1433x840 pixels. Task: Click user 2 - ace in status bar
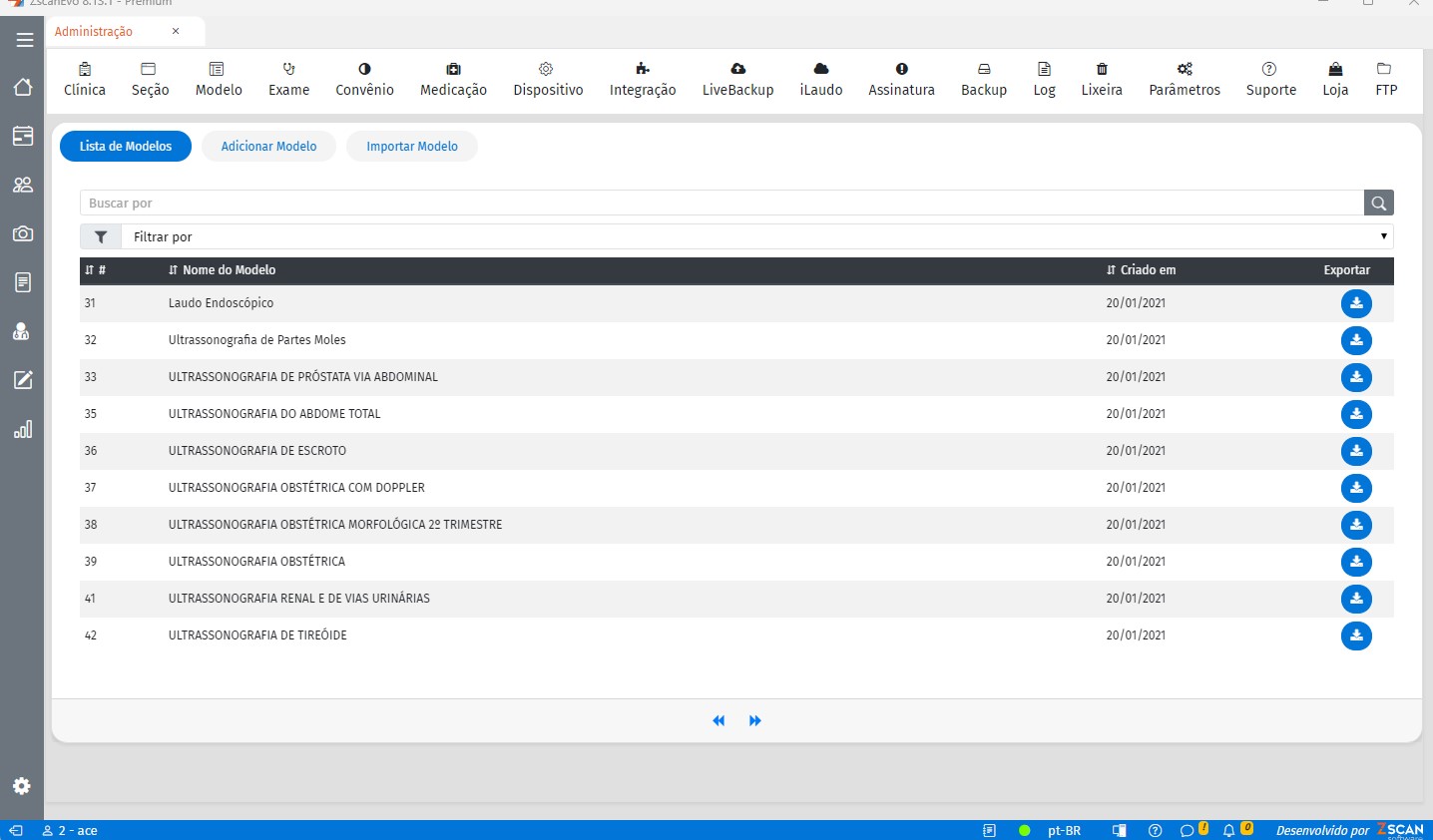[x=70, y=830]
